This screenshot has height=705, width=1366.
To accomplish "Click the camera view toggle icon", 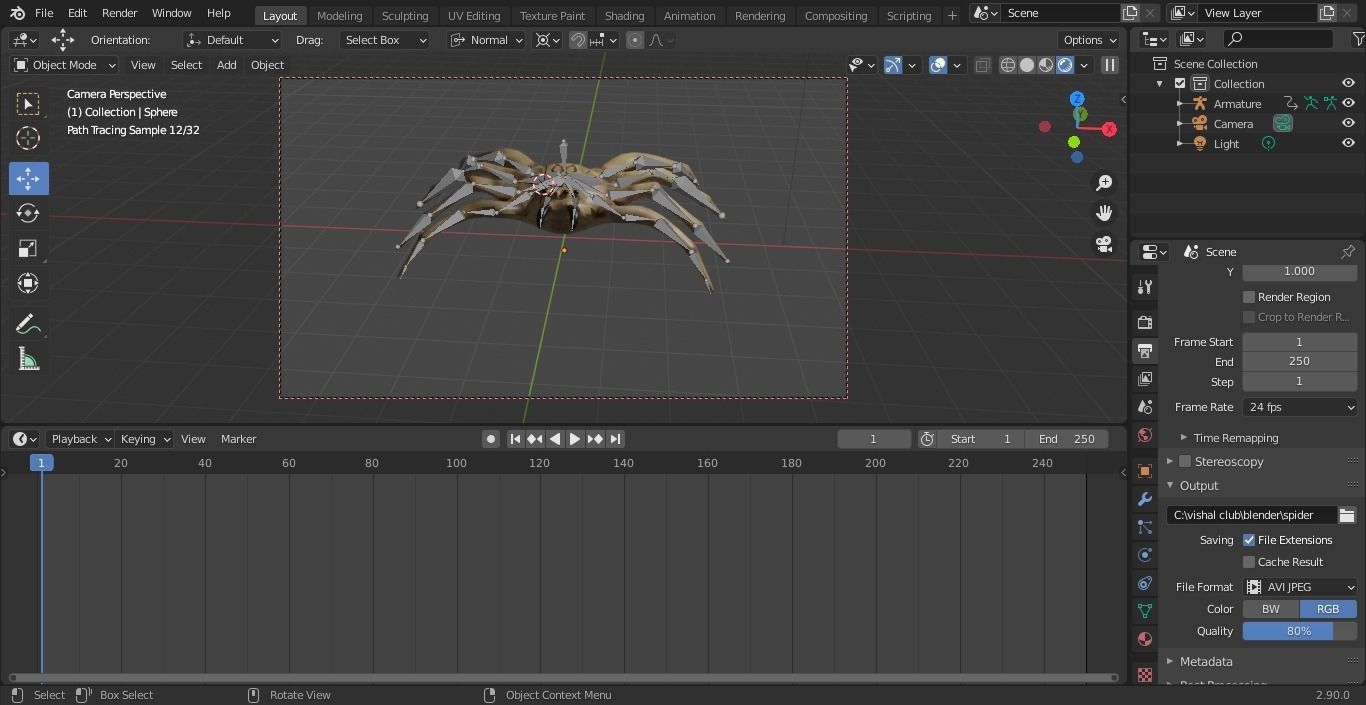I will click(1104, 244).
